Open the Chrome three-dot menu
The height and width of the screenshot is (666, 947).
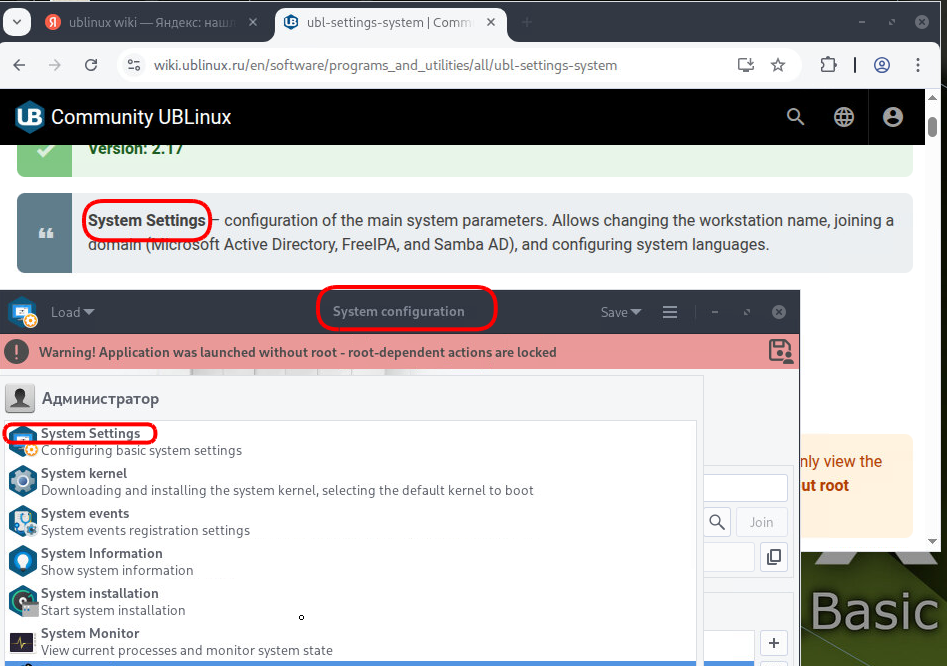(x=918, y=65)
